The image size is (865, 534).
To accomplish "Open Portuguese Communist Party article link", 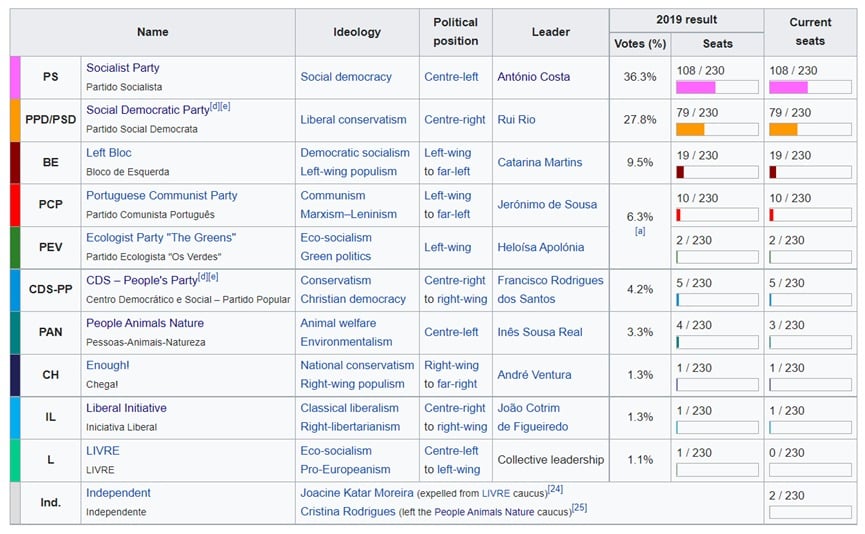I will pos(162,195).
